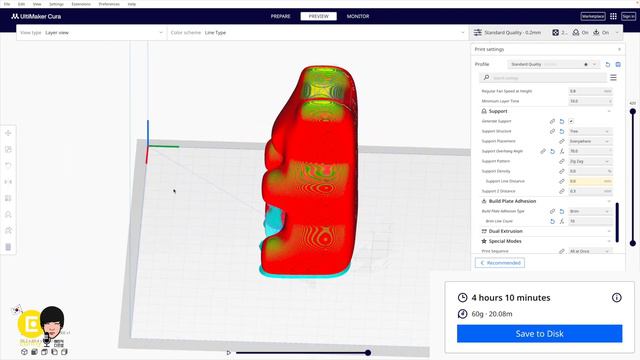Viewport: 640px width, 360px height.
Task: Reset Brim Line Count to default
Action: coord(552,221)
